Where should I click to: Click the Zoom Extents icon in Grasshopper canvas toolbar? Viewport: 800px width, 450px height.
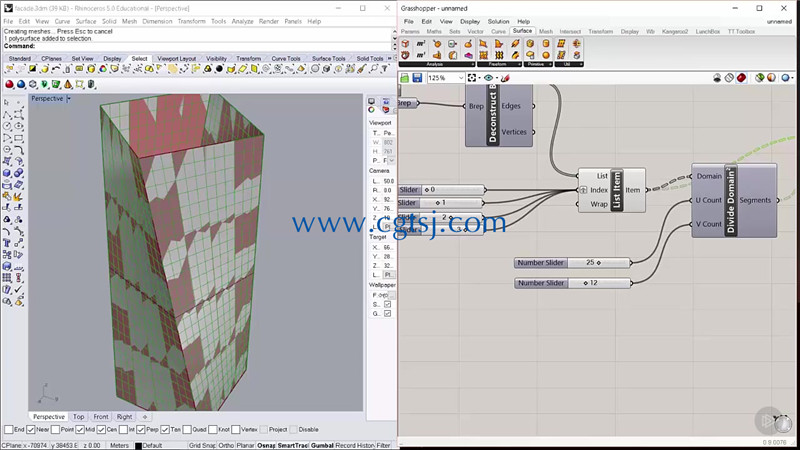[x=472, y=78]
